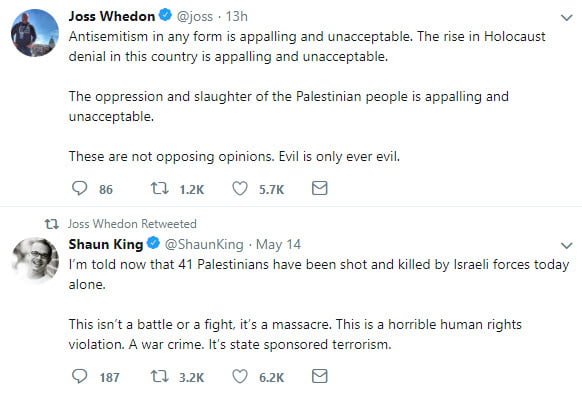Viewport: 582px width, 397px height.
Task: Reply to Shaun King's tweet
Action: pos(79,376)
